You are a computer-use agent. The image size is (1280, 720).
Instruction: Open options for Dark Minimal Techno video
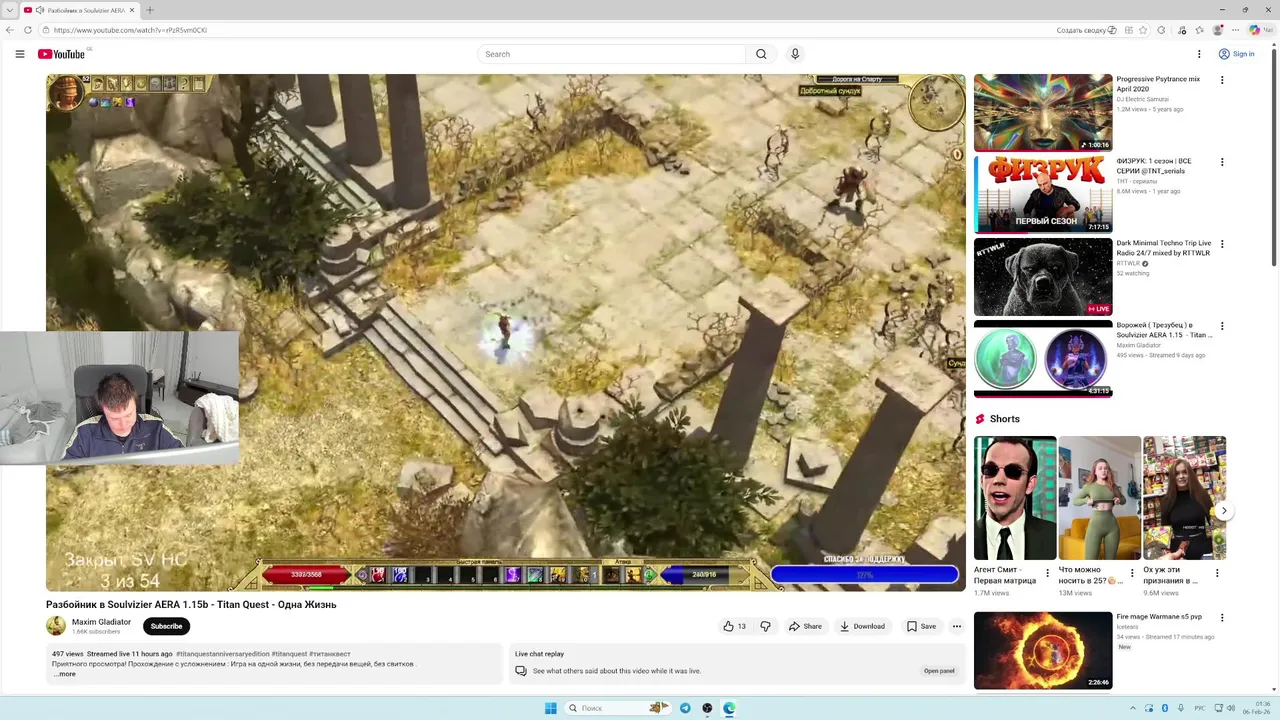(x=1221, y=244)
